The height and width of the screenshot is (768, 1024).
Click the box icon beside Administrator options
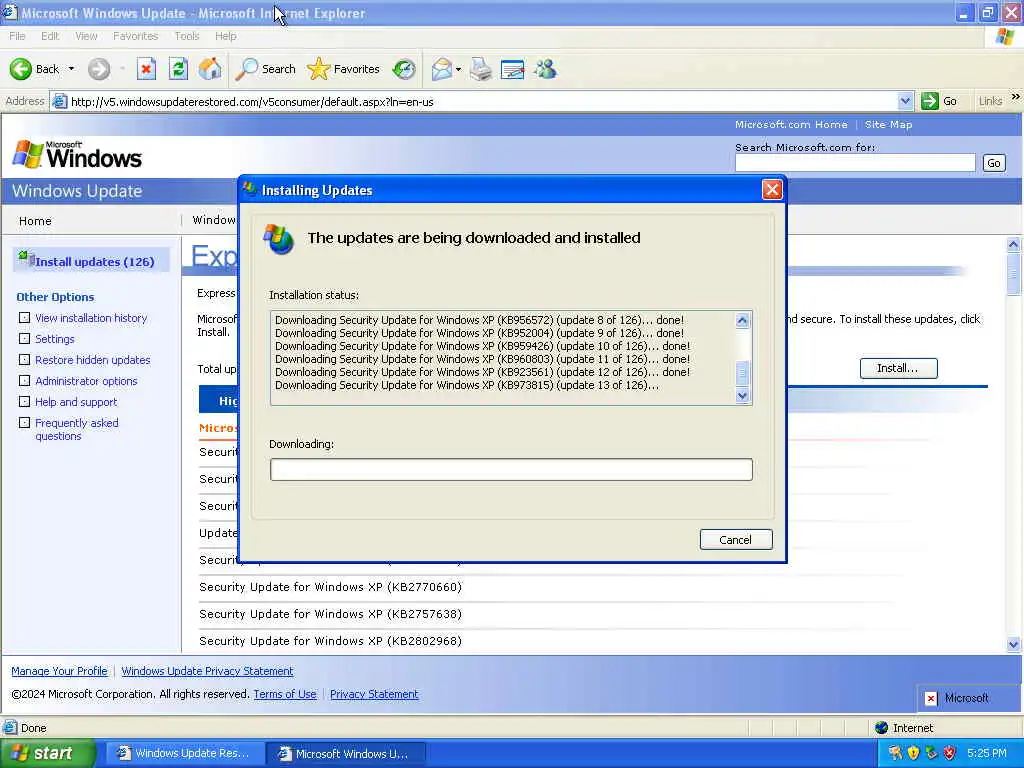click(x=24, y=381)
